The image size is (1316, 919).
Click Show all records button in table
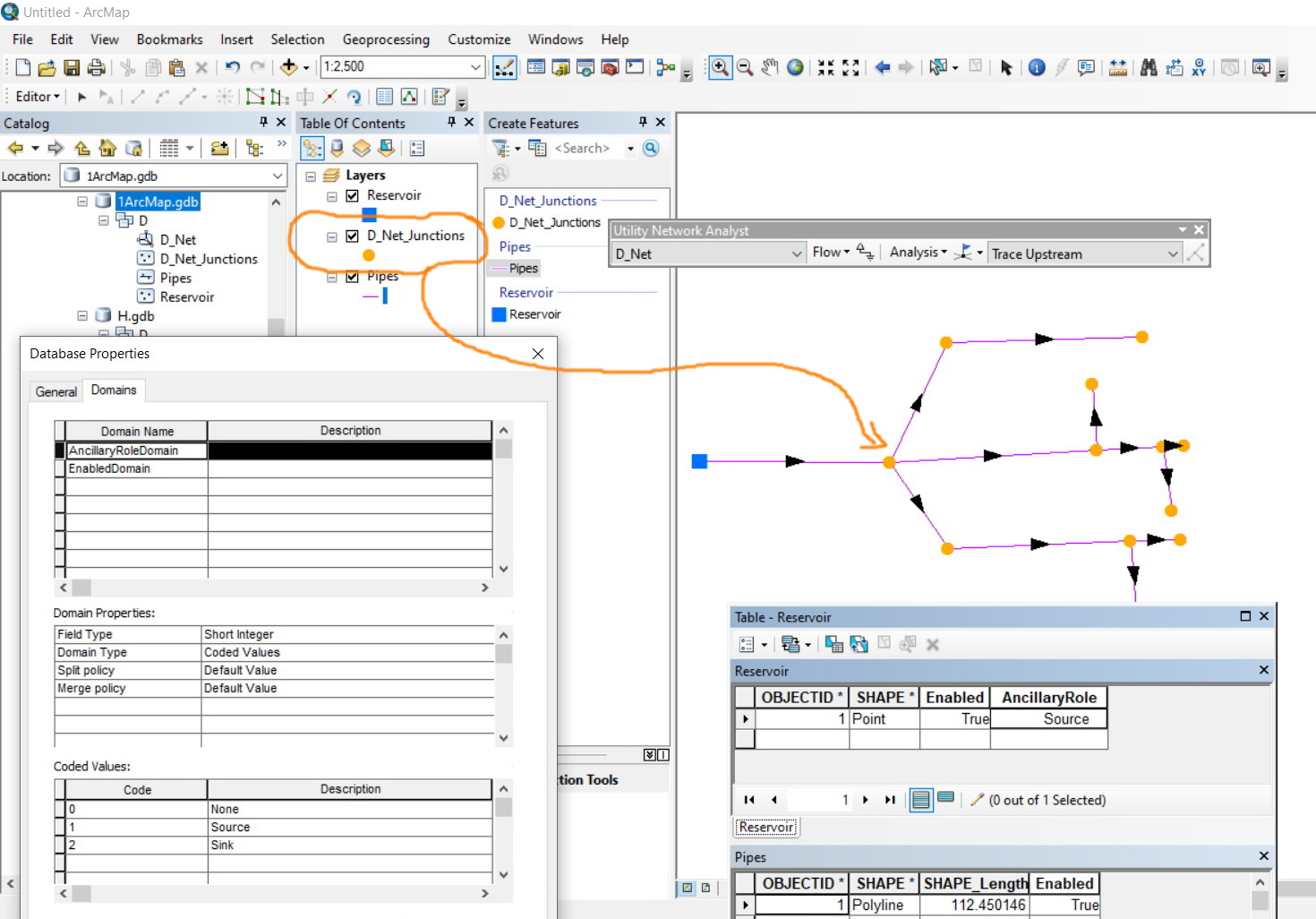[921, 799]
